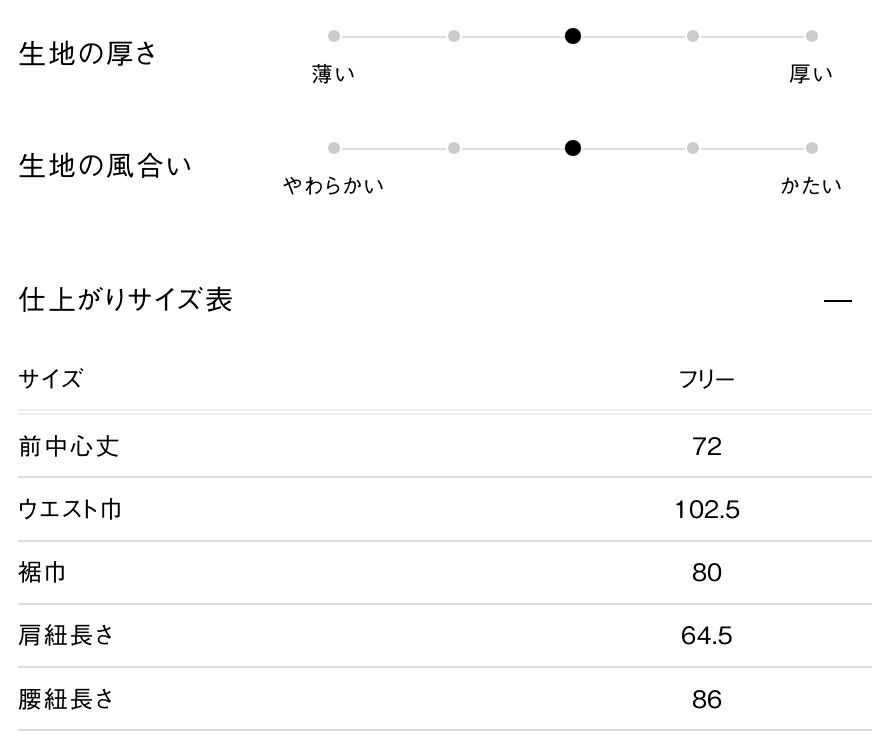Image resolution: width=896 pixels, height=750 pixels.
Task: Click the 仕上がりサイズ表 heading text
Action: point(126,299)
